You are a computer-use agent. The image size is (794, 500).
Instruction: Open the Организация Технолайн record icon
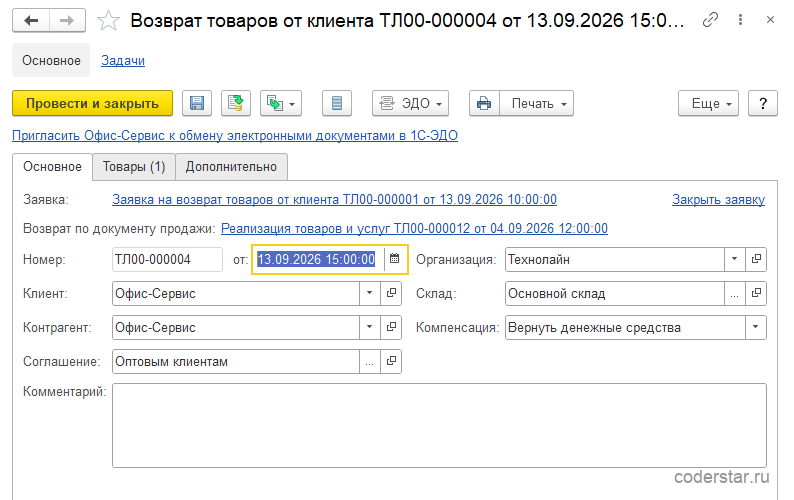pyautogui.click(x=756, y=259)
